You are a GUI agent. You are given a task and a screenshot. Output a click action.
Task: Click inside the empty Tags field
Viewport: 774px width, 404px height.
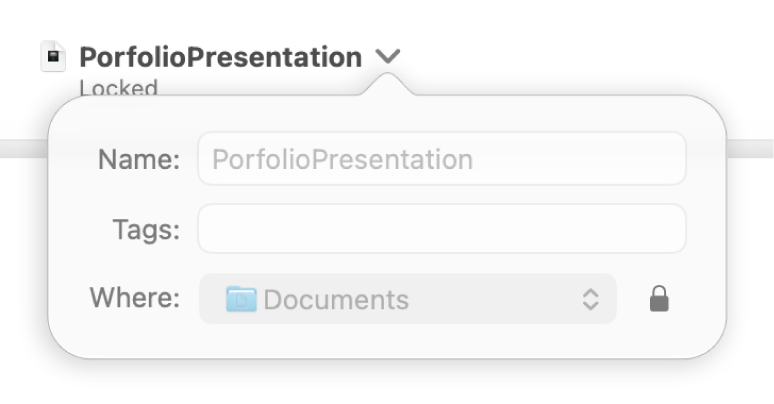441,229
